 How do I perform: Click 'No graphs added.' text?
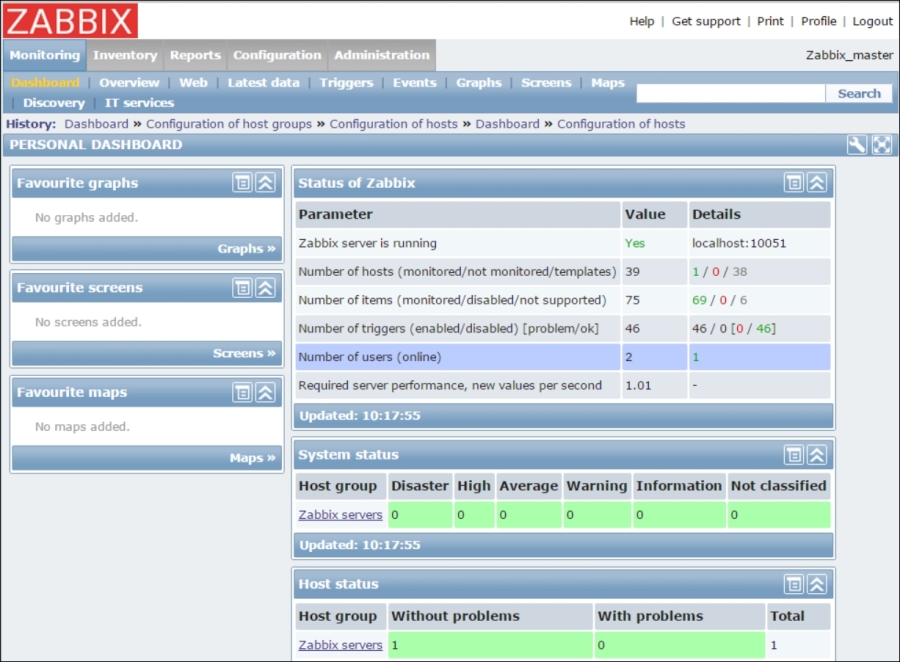87,218
